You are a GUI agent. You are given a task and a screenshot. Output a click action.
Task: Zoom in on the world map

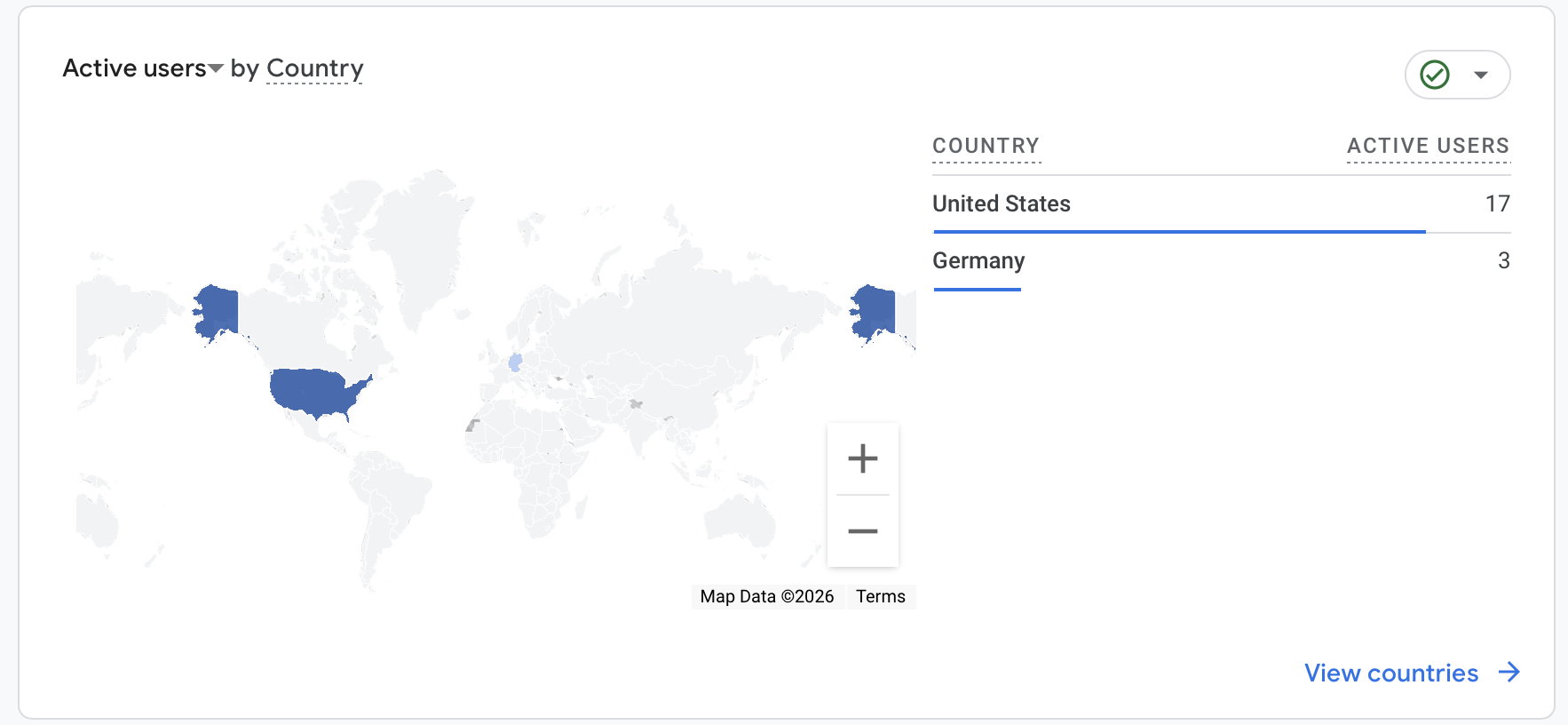862,459
